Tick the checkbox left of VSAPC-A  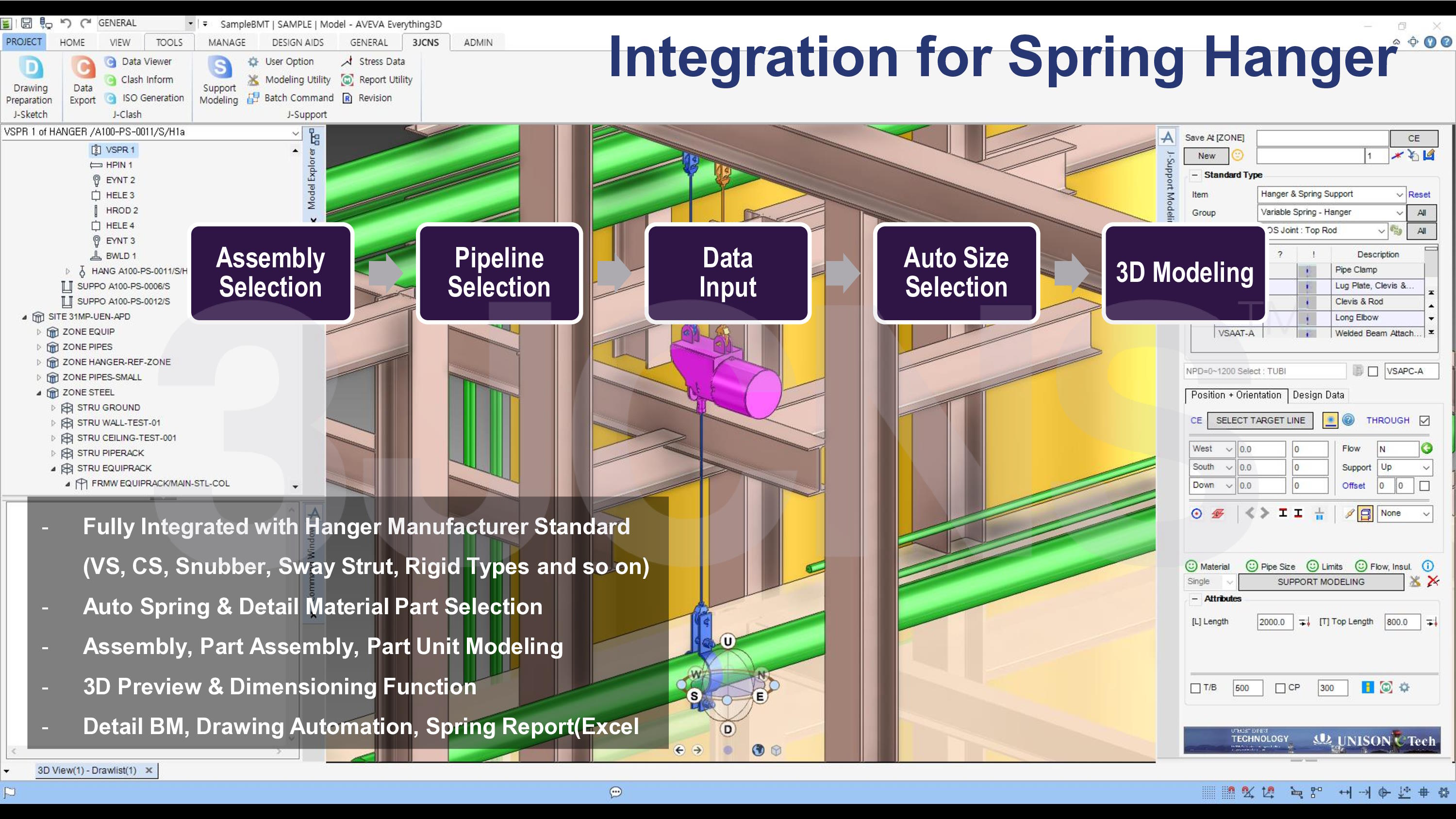(x=1373, y=371)
